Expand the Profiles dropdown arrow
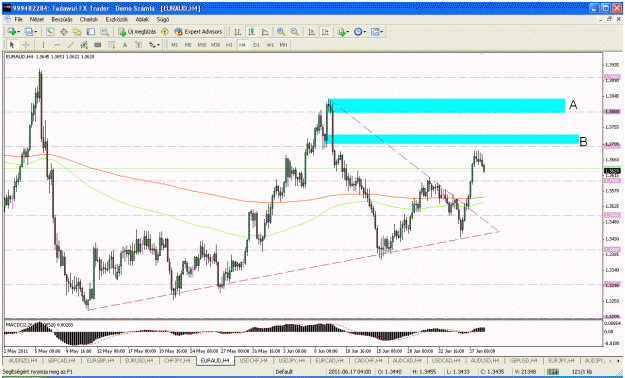Screen dimensions: 625x378 pyautogui.click(x=35, y=32)
